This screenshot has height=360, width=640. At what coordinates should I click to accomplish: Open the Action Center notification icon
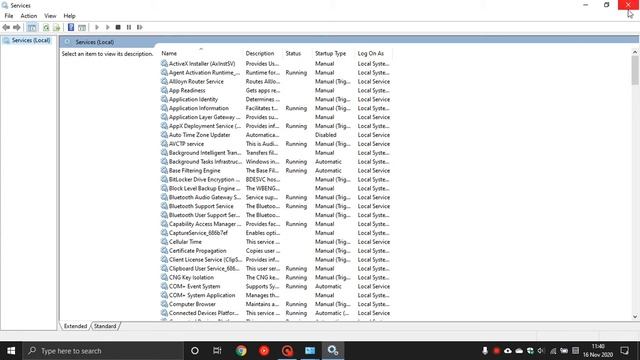[624, 351]
